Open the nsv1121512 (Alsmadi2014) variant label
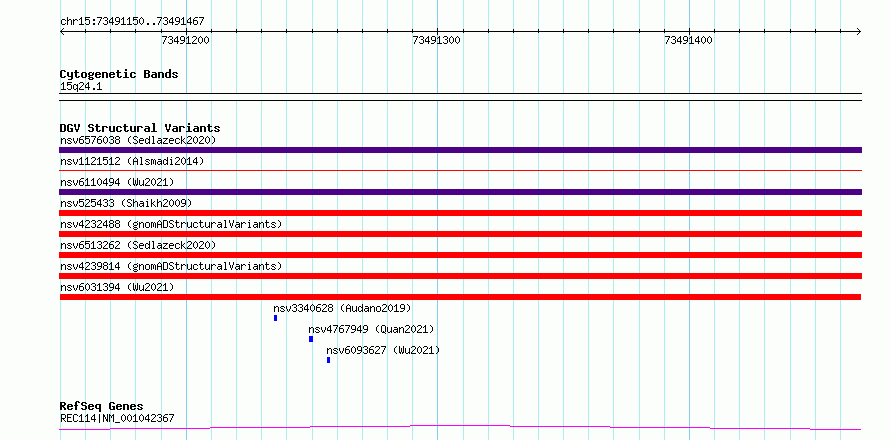 click(132, 161)
